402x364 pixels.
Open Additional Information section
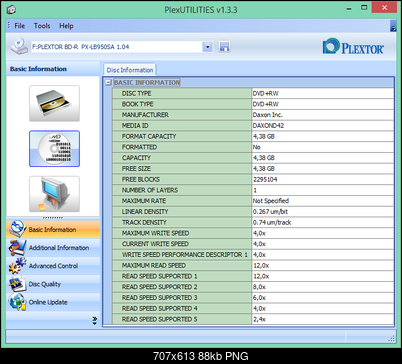53,248
